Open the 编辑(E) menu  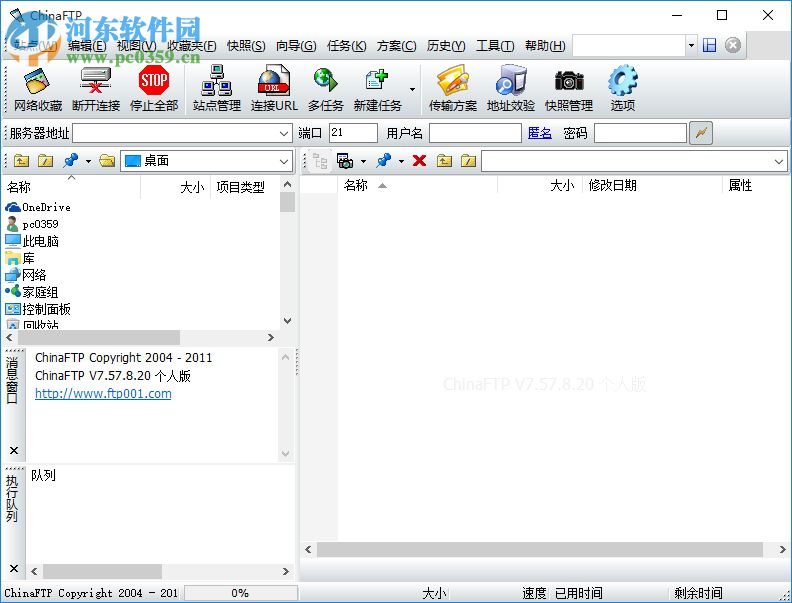point(87,46)
